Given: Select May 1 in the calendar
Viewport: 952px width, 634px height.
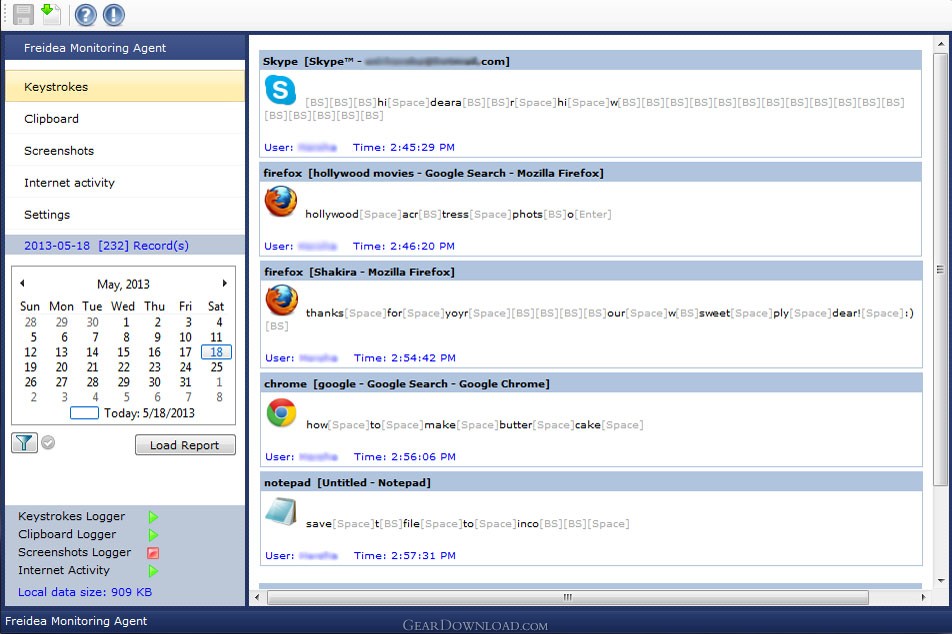Looking at the screenshot, I should click(x=126, y=322).
